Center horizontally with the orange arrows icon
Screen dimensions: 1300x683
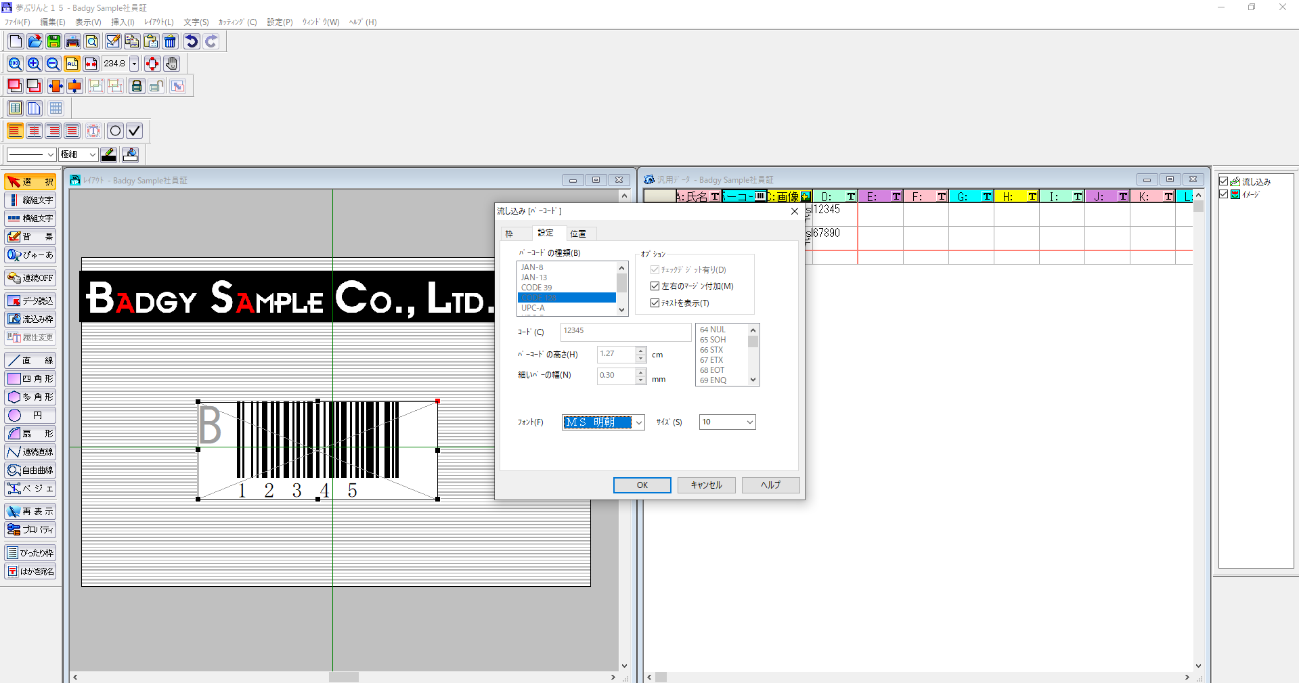(x=55, y=86)
